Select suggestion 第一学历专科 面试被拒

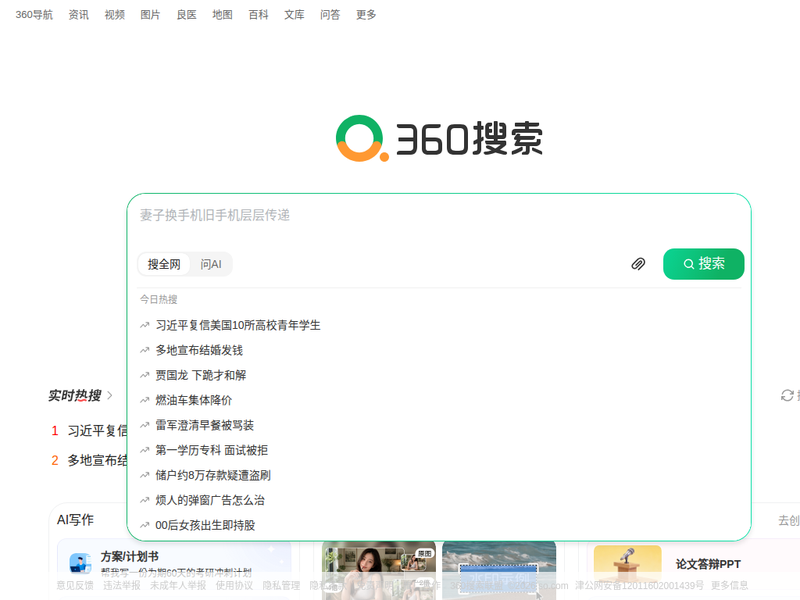pyautogui.click(x=211, y=451)
